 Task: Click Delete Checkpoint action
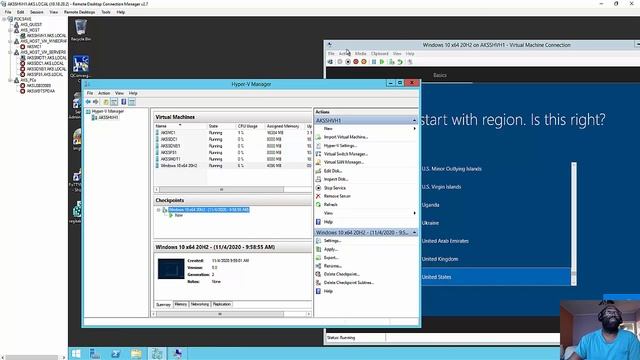coord(342,274)
